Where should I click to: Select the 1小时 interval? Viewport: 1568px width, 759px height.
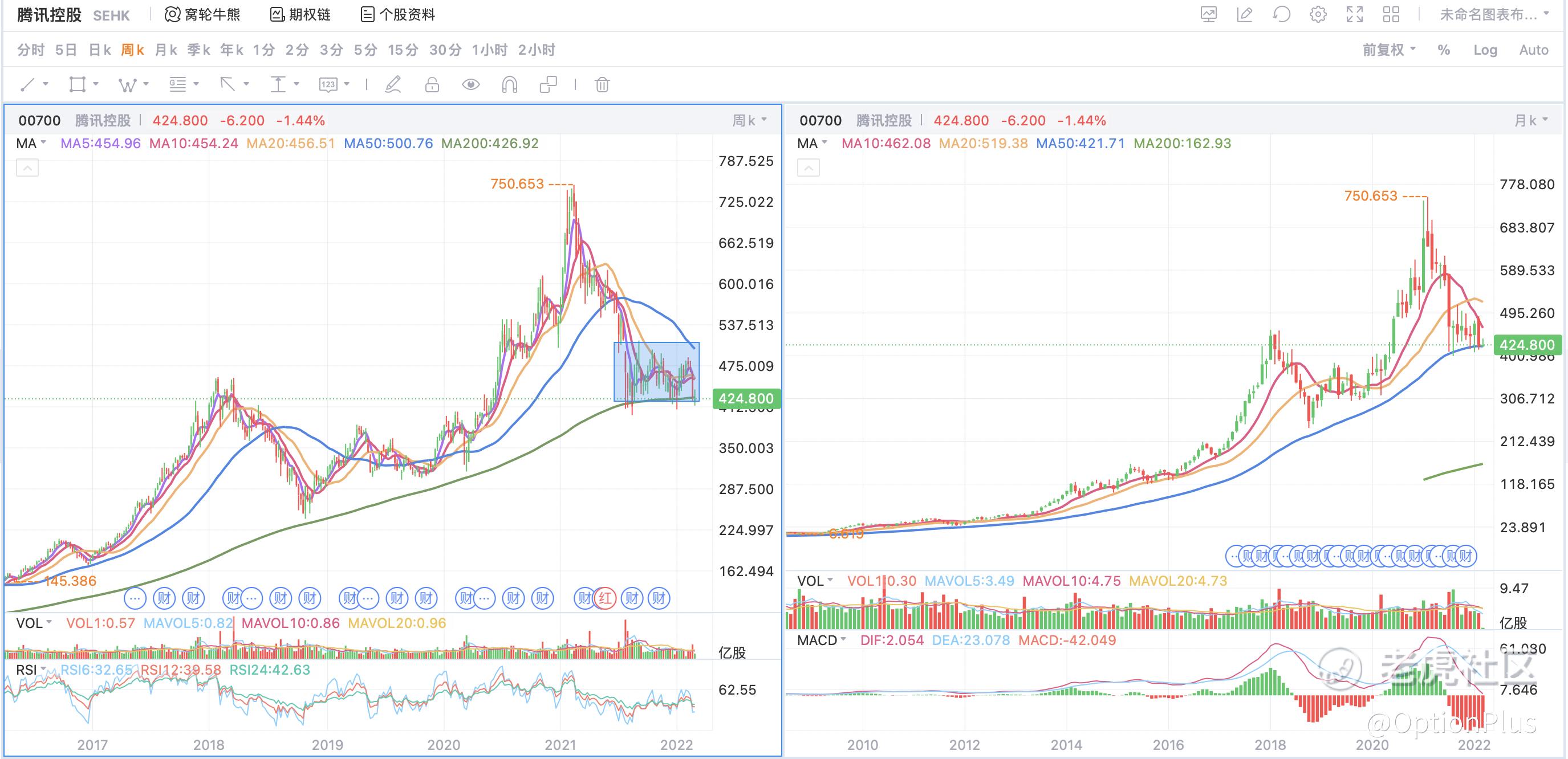point(489,50)
